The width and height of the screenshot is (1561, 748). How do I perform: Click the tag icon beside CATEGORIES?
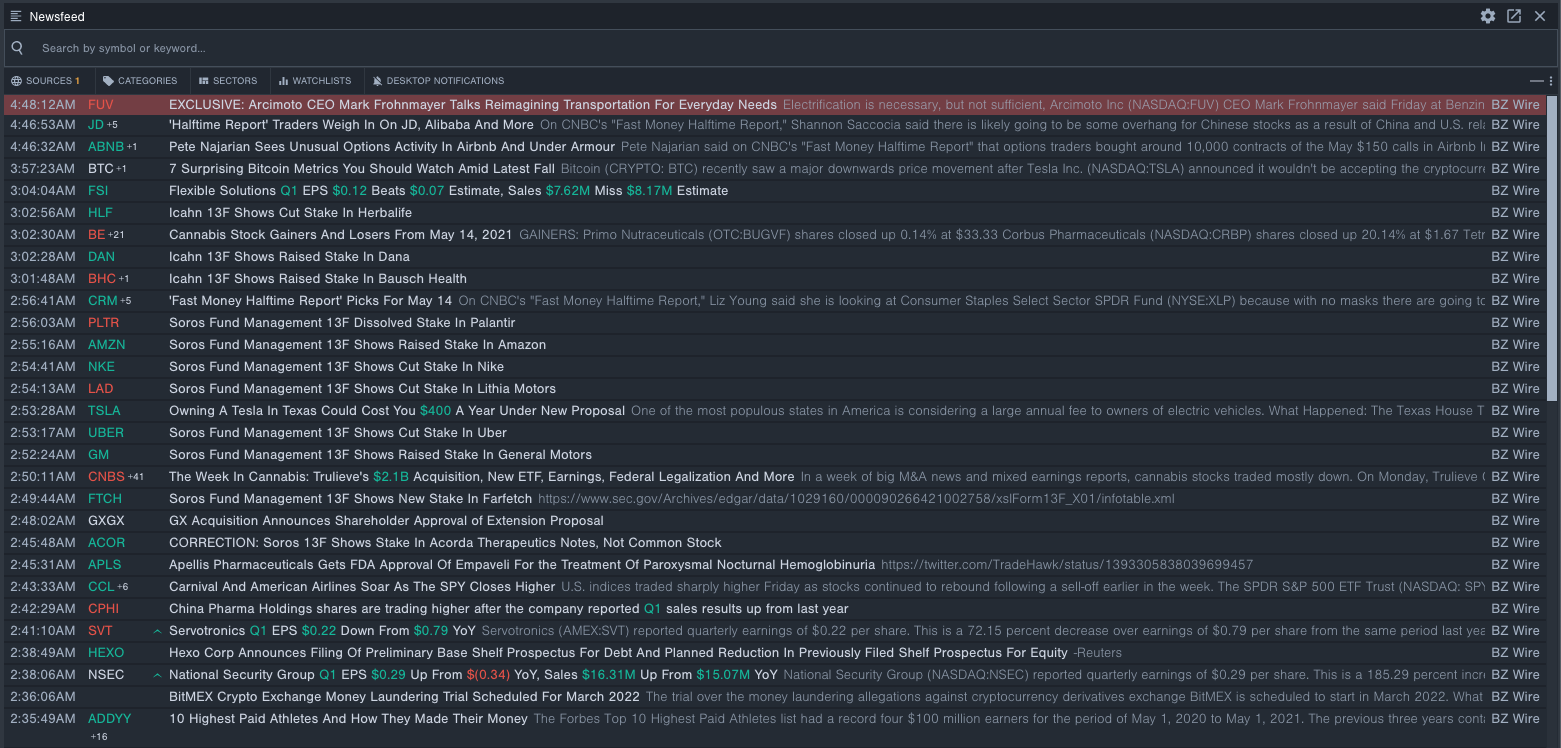coord(110,81)
